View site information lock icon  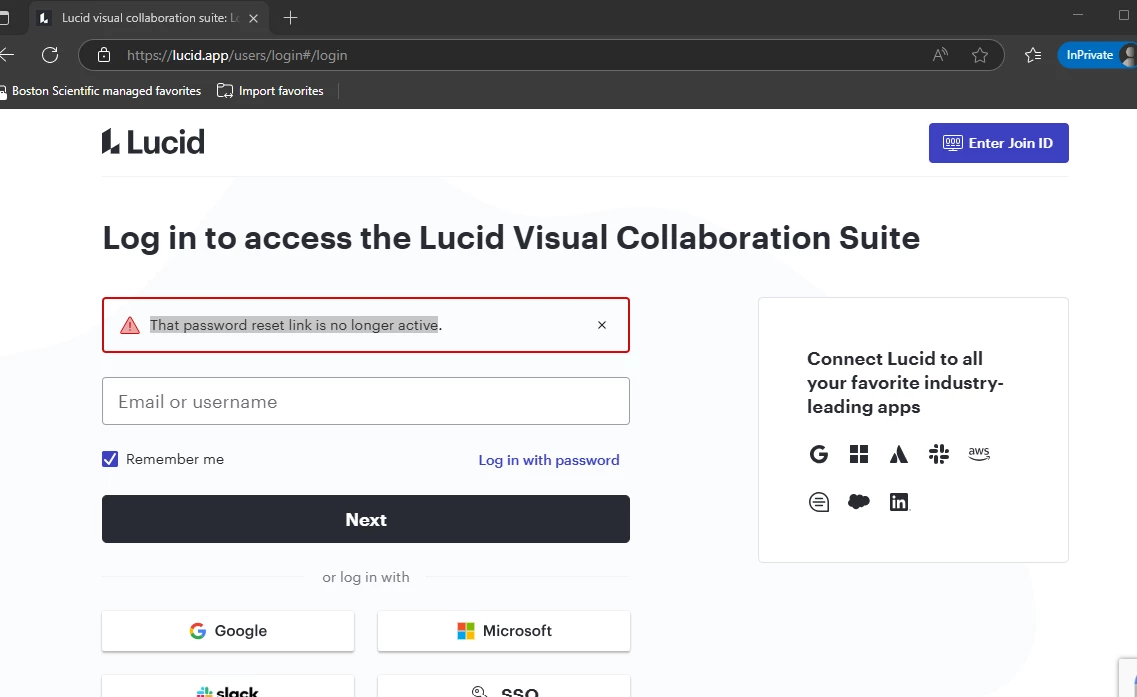tap(104, 55)
